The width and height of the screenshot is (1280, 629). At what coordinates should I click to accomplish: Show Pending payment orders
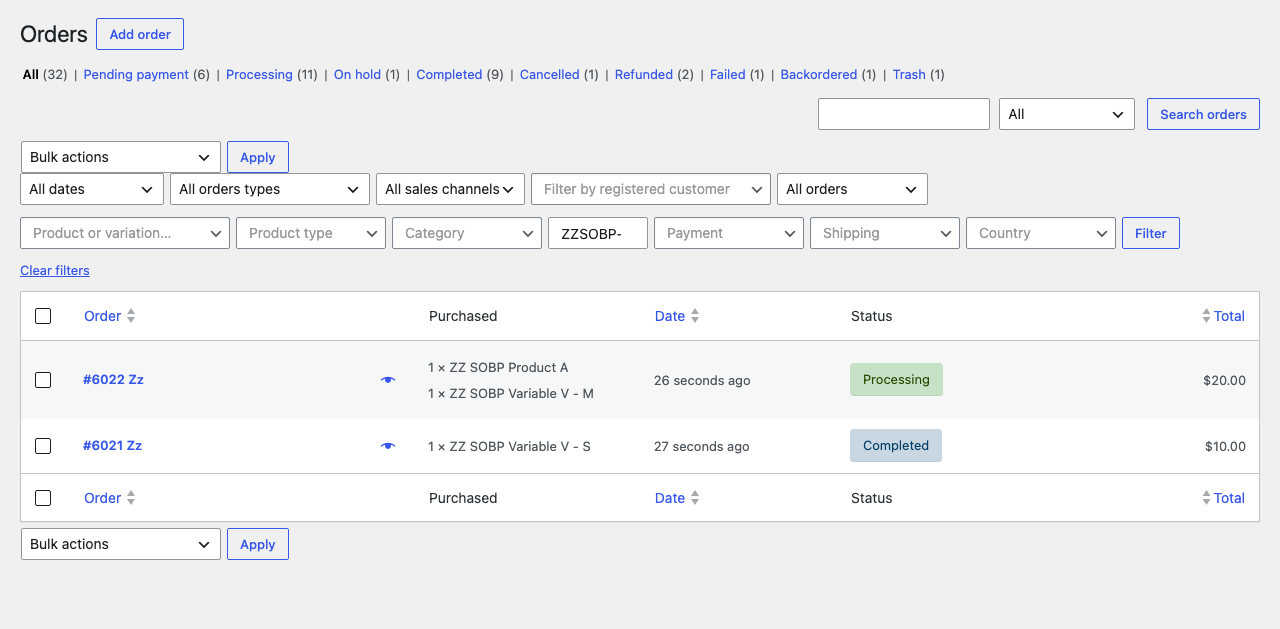[x=136, y=75]
